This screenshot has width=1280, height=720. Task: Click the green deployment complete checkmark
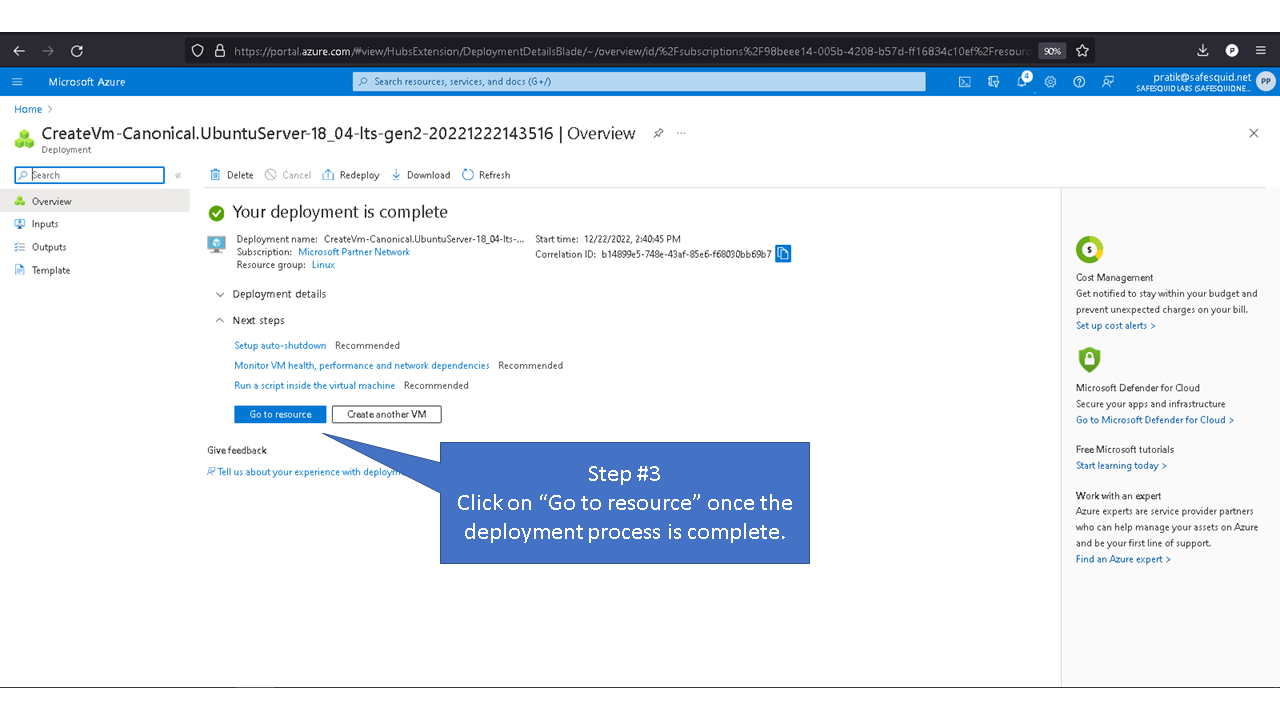[x=216, y=213]
